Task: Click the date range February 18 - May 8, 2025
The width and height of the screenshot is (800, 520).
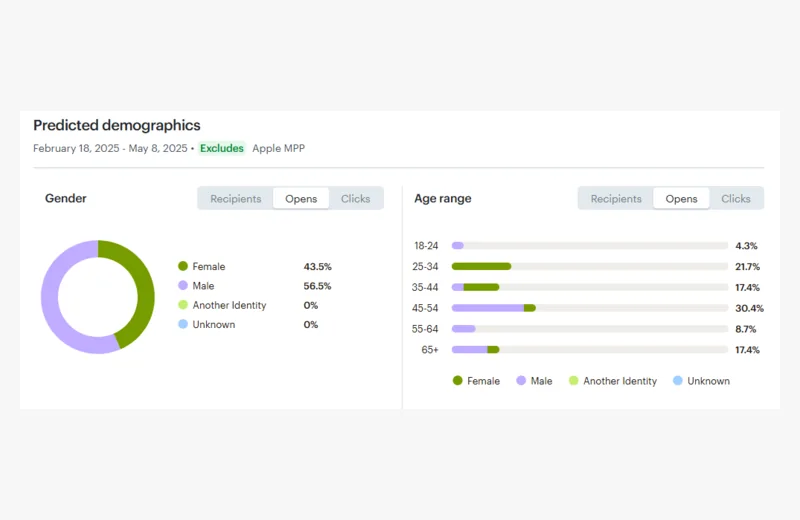Action: coord(110,148)
